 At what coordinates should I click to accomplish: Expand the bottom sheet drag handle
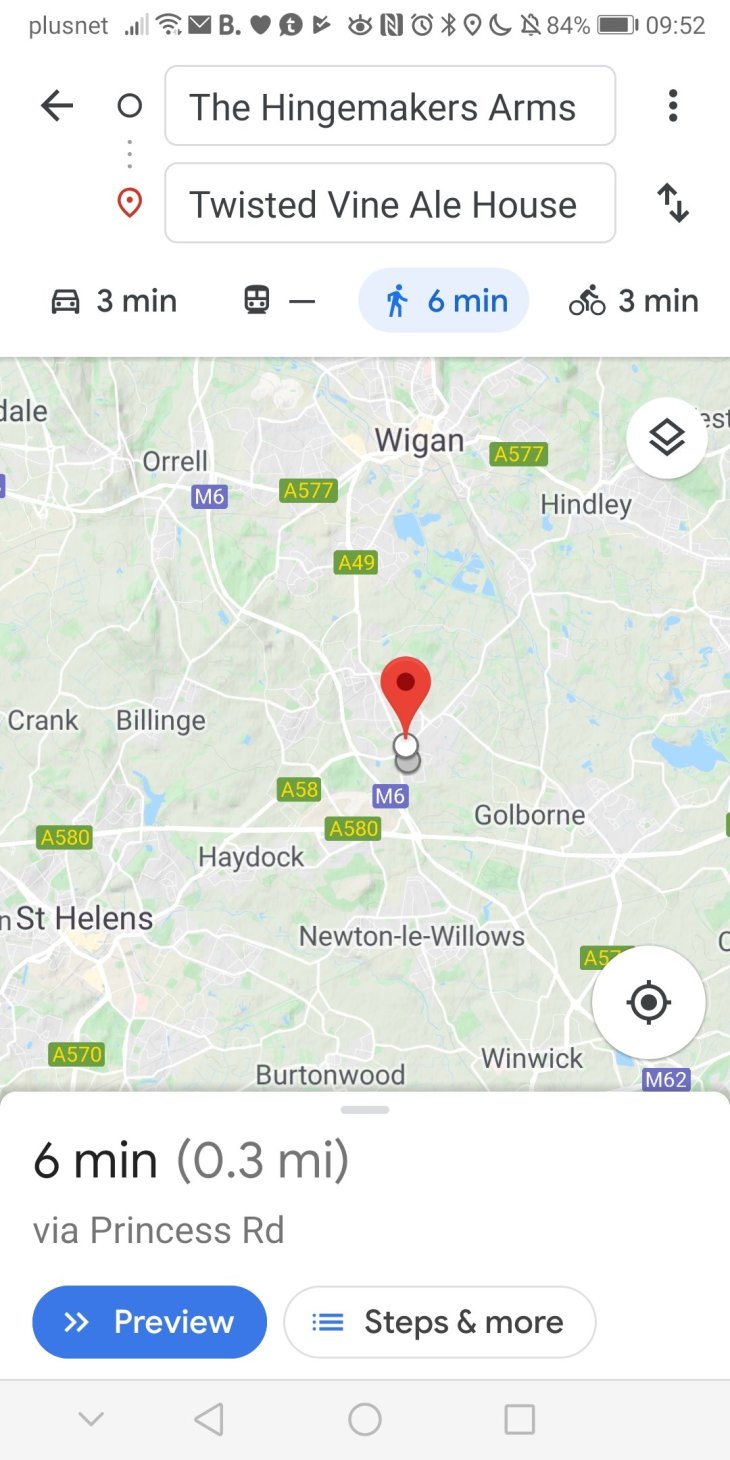coord(365,1109)
